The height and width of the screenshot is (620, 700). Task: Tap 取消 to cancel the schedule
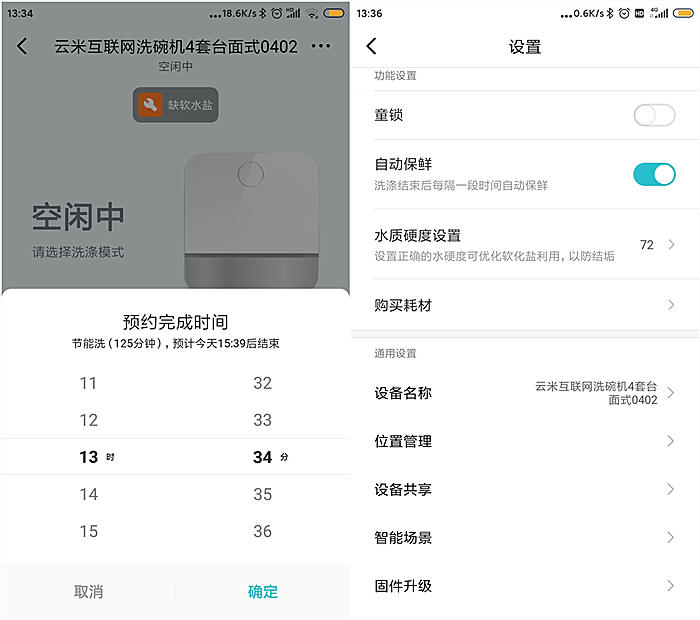pos(88,591)
